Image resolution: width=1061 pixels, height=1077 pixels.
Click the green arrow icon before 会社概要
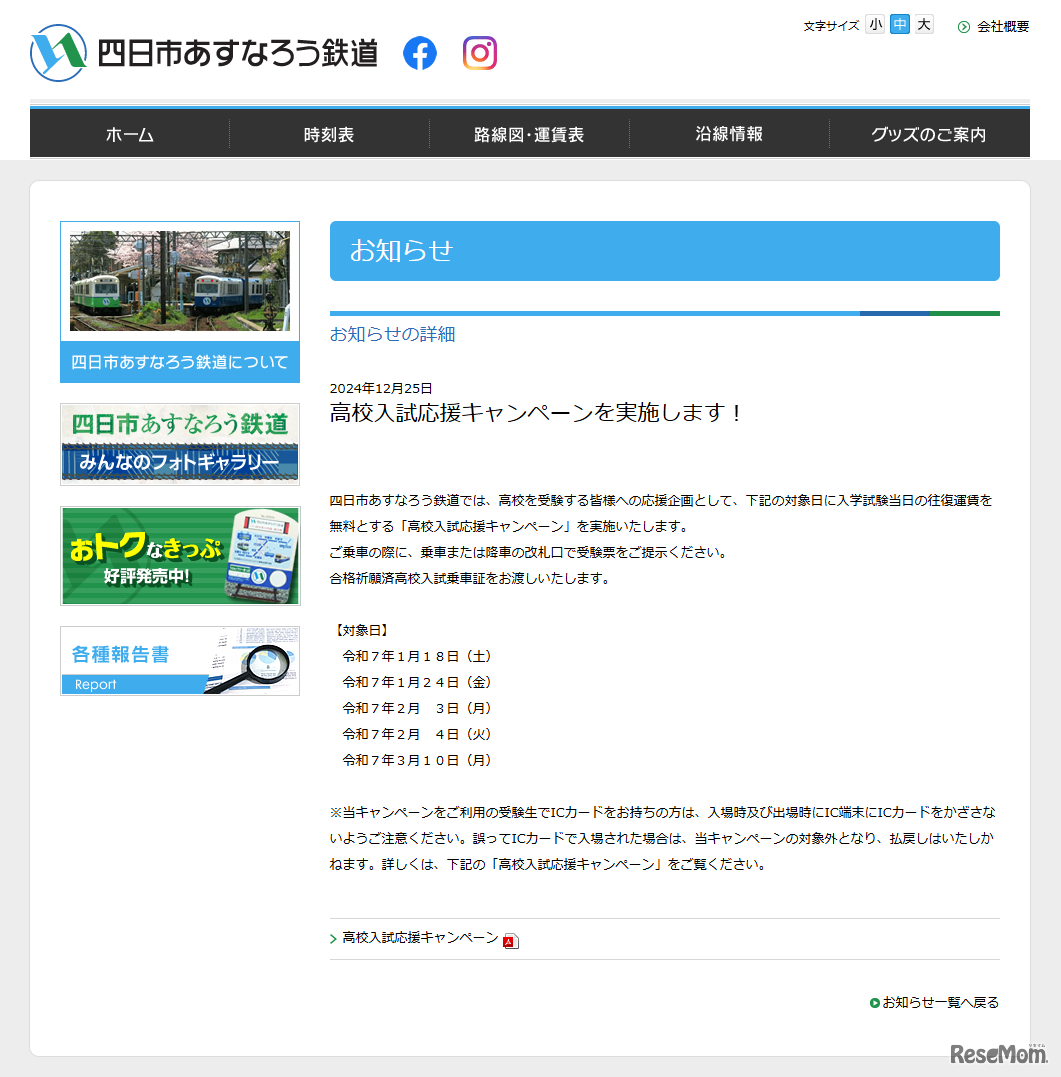pyautogui.click(x=962, y=27)
